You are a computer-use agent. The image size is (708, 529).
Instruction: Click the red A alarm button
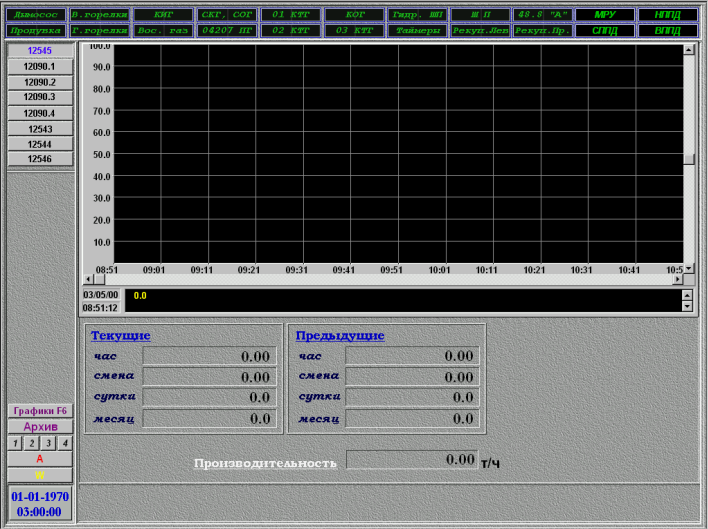40,459
